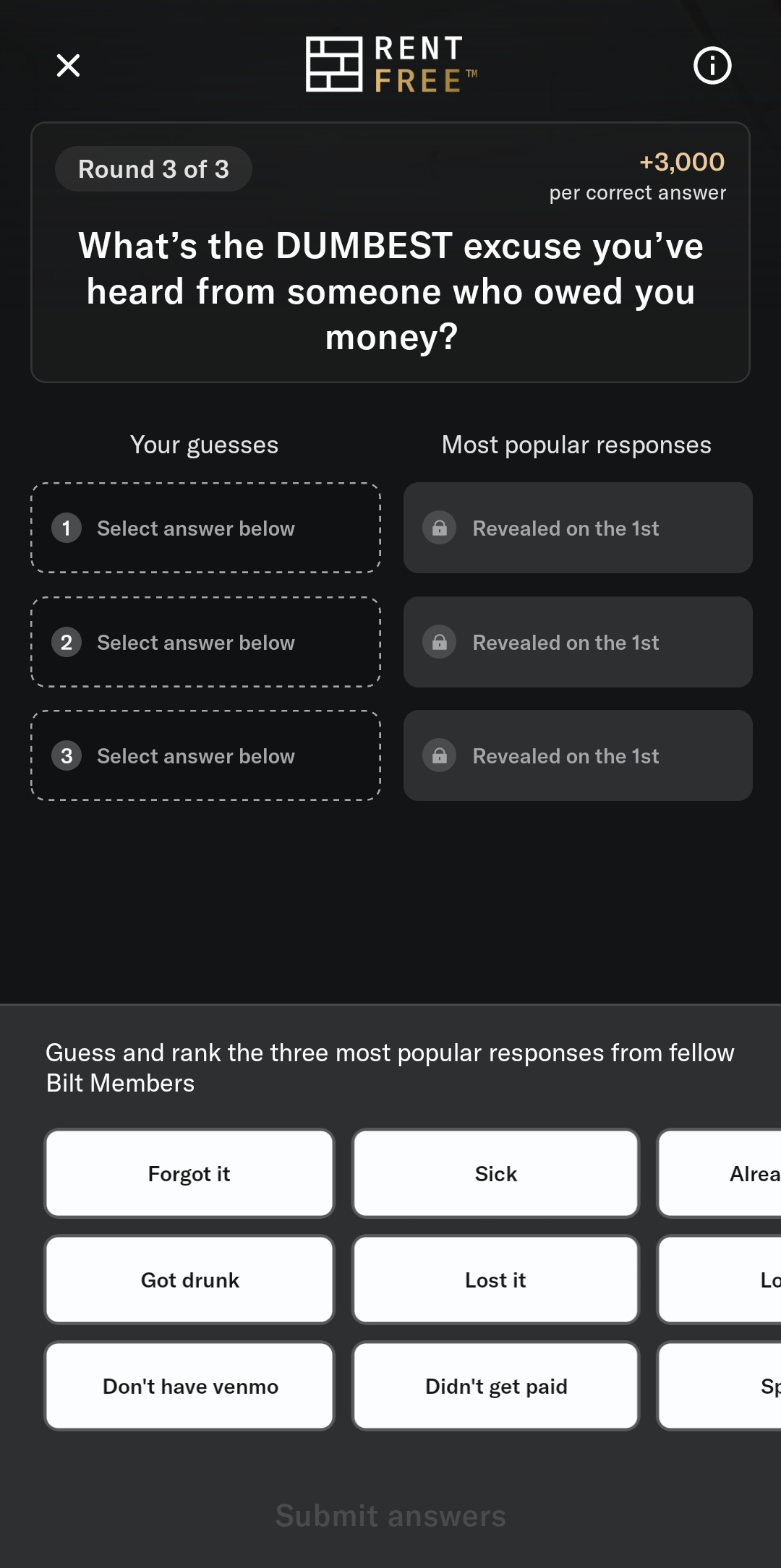Select the number 2 guess slot

coord(205,642)
